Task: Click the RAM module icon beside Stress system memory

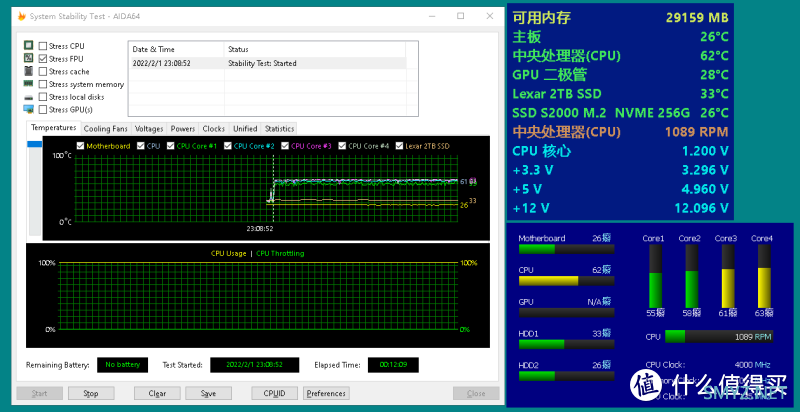Action: pyautogui.click(x=28, y=85)
